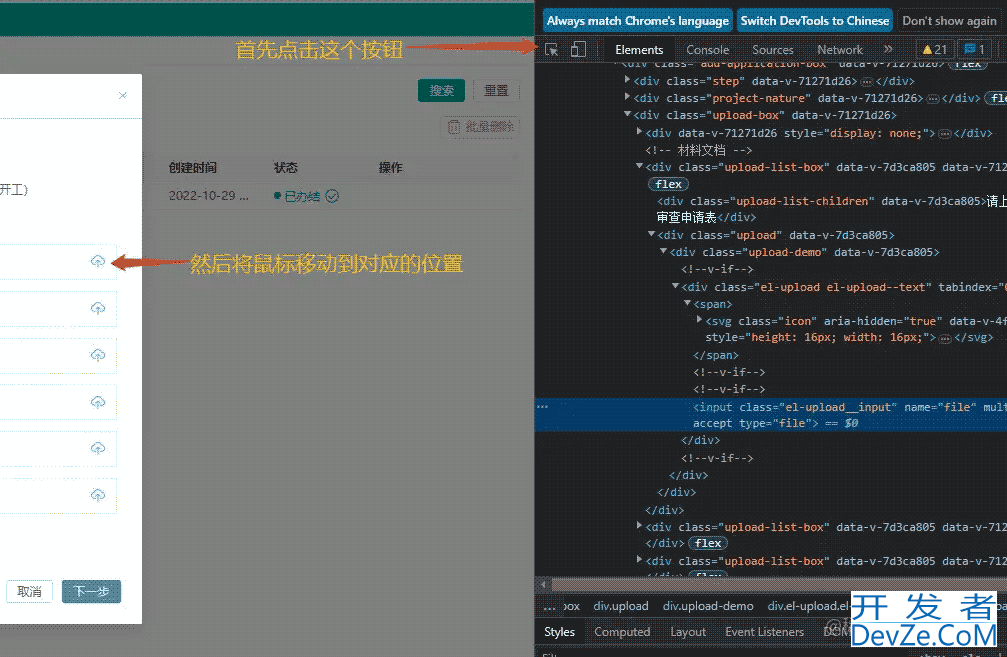The image size is (1007, 657).
Task: Click fourth cloud upload icon
Action: coord(98,402)
